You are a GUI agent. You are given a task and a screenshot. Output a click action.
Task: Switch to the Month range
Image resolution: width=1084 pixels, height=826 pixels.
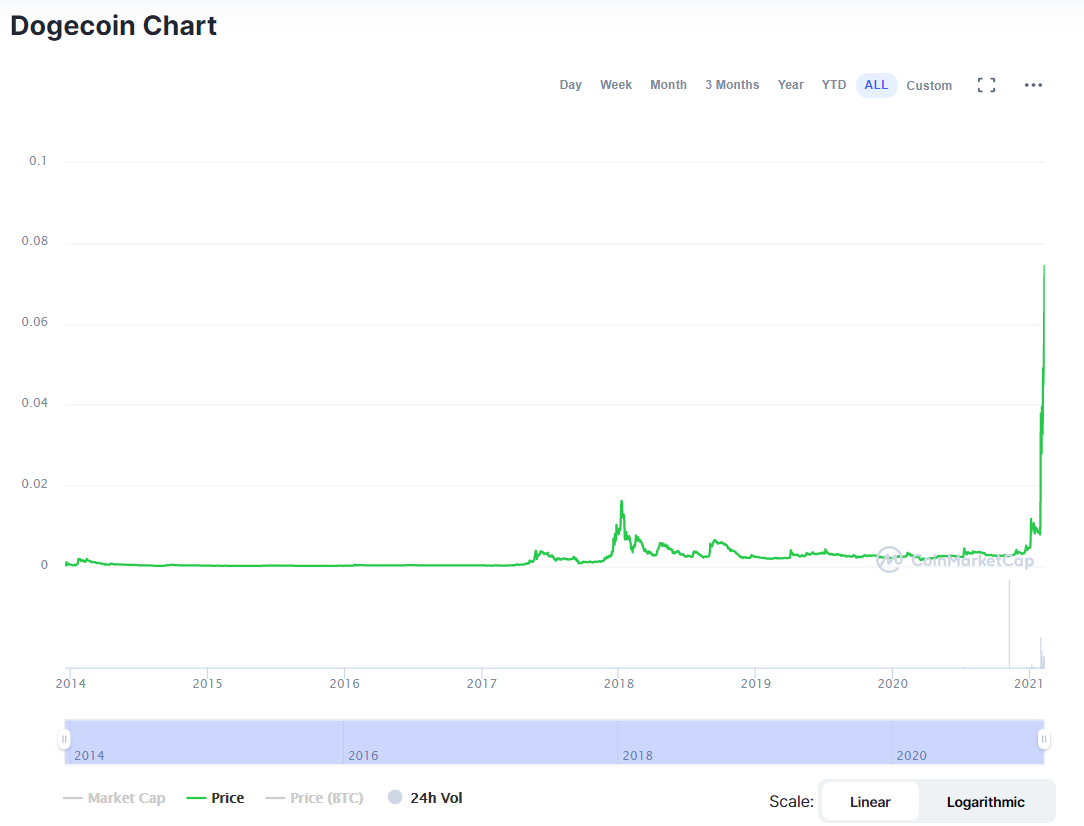coord(669,85)
